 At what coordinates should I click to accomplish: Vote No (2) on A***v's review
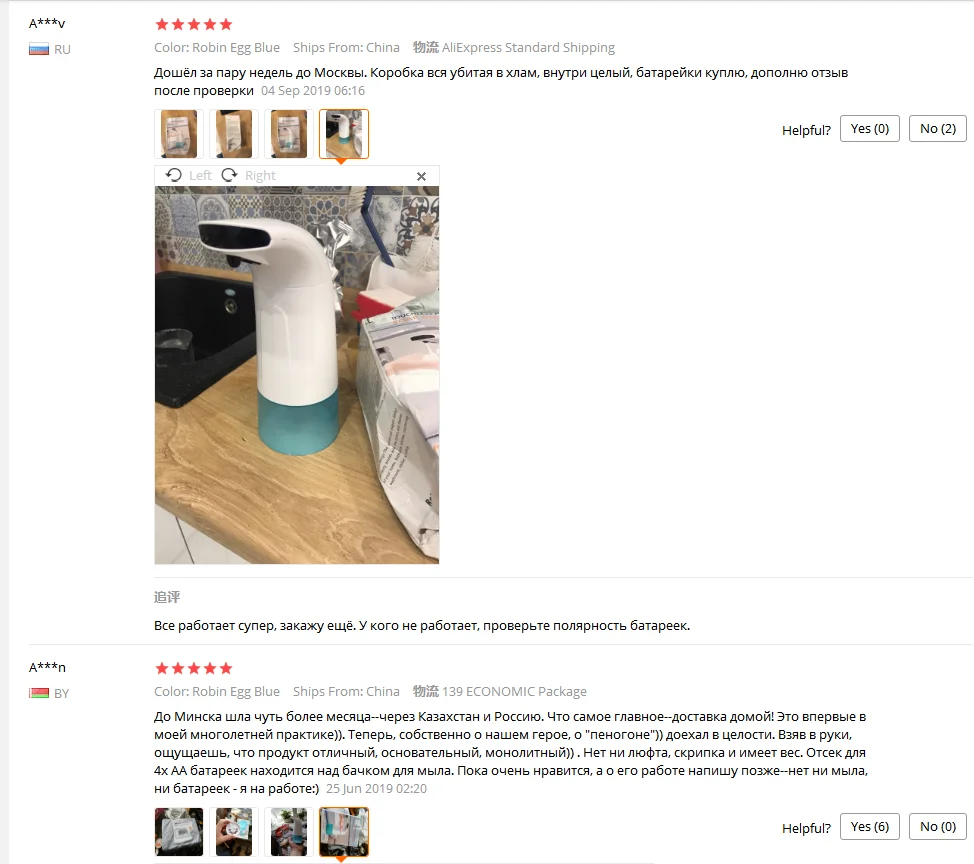point(937,129)
